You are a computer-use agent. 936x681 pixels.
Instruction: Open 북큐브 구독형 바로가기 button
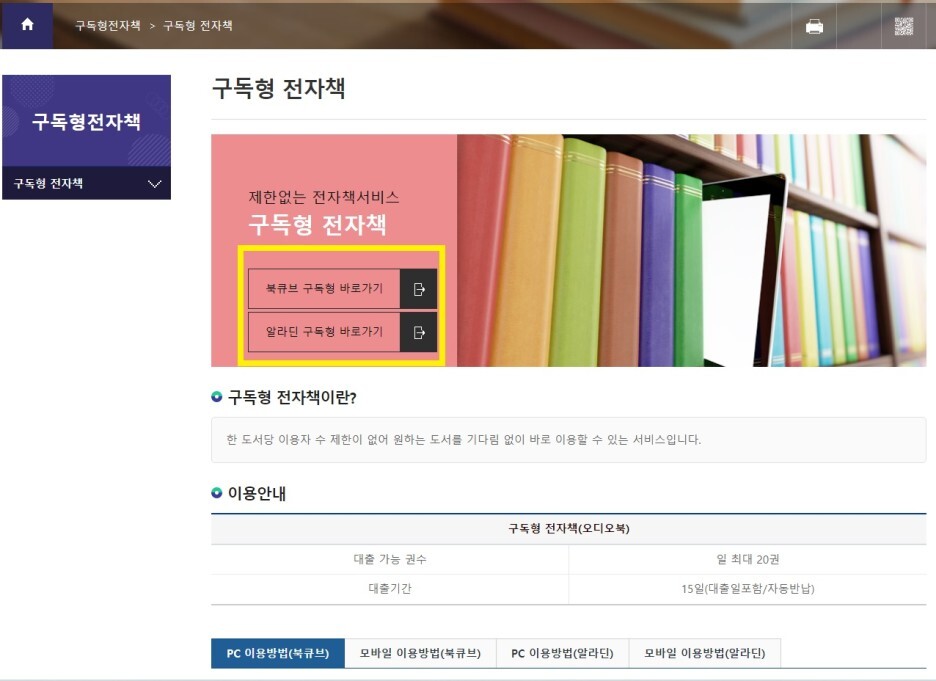pyautogui.click(x=343, y=289)
